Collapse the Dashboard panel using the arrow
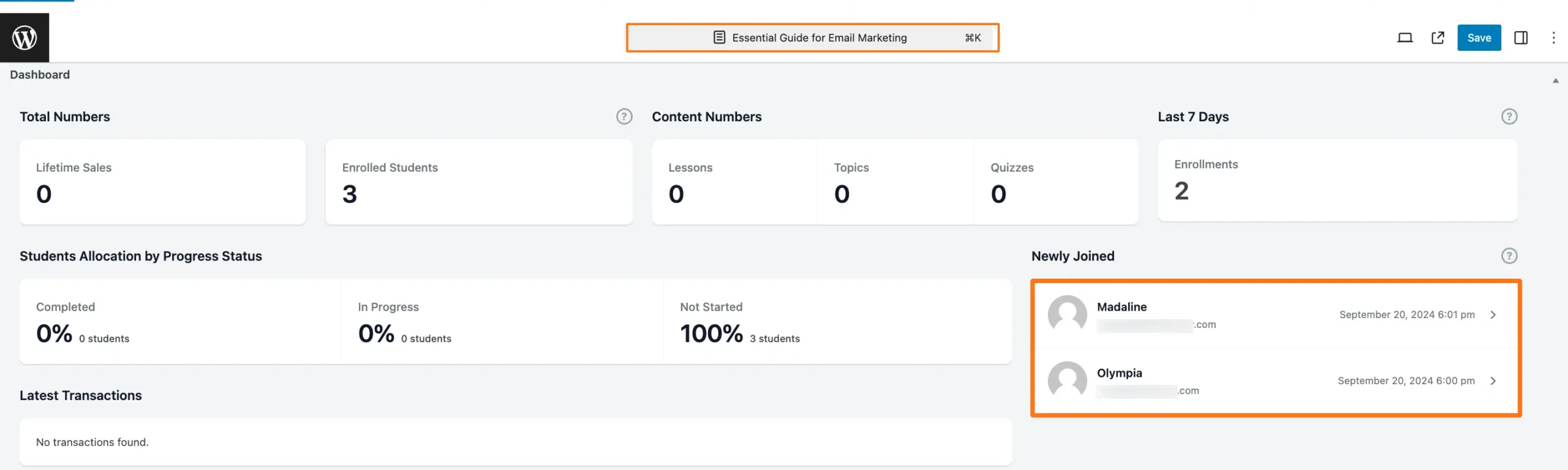This screenshot has height=470, width=1568. pyautogui.click(x=1555, y=81)
